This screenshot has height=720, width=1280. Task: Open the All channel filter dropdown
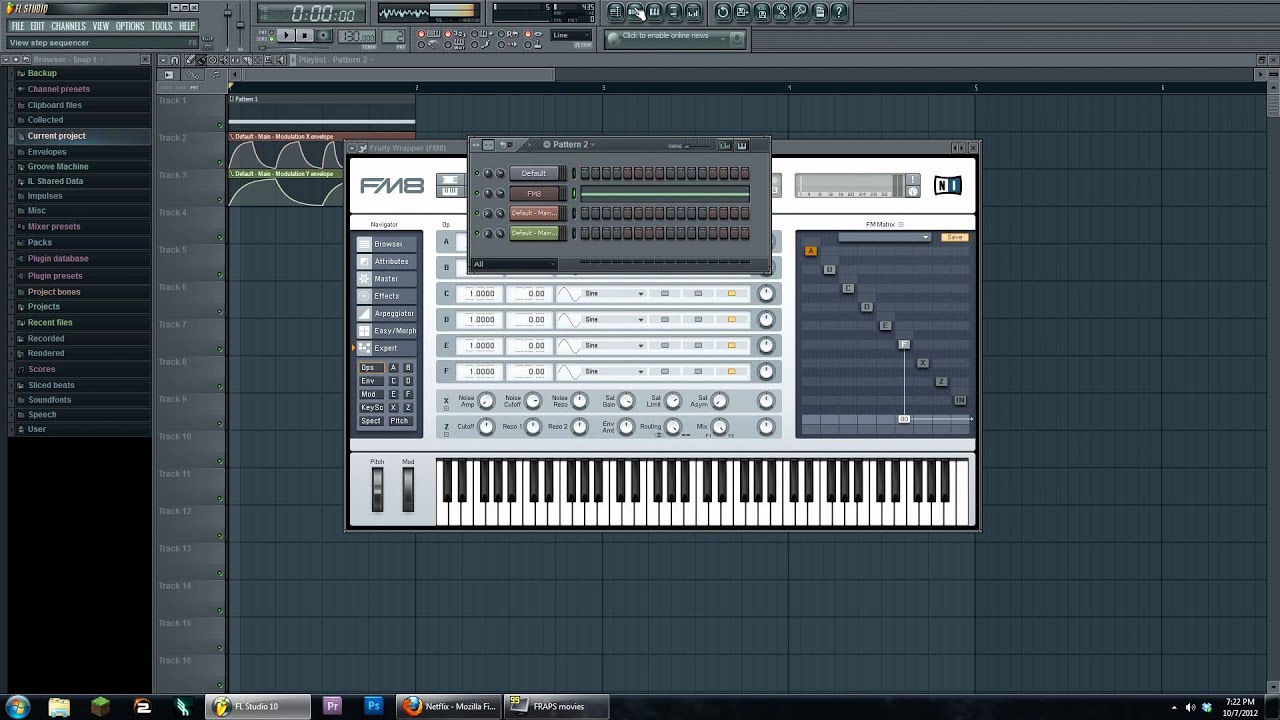[x=514, y=264]
